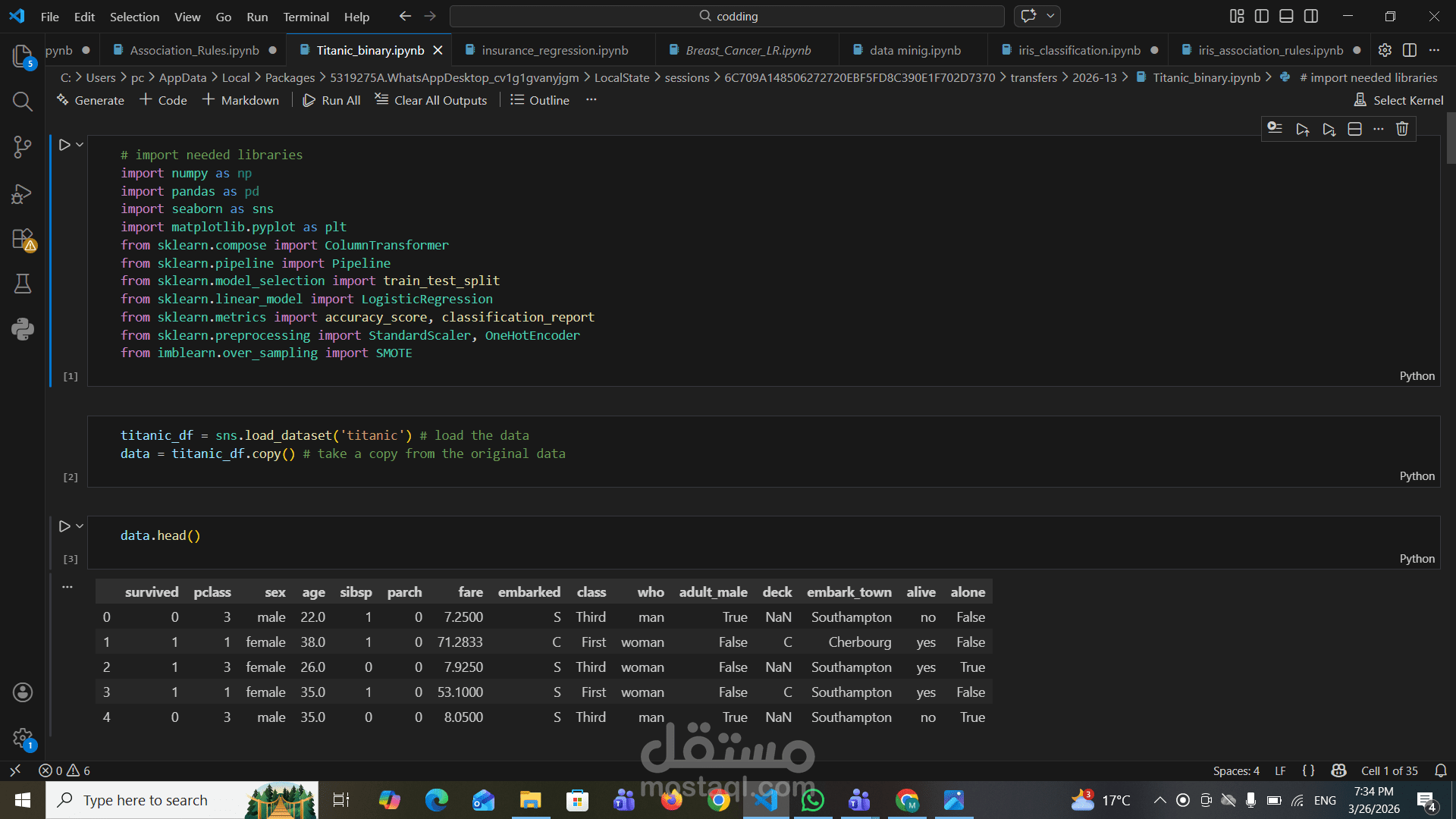1456x819 pixels.
Task: Click the Run All button
Action: point(331,100)
